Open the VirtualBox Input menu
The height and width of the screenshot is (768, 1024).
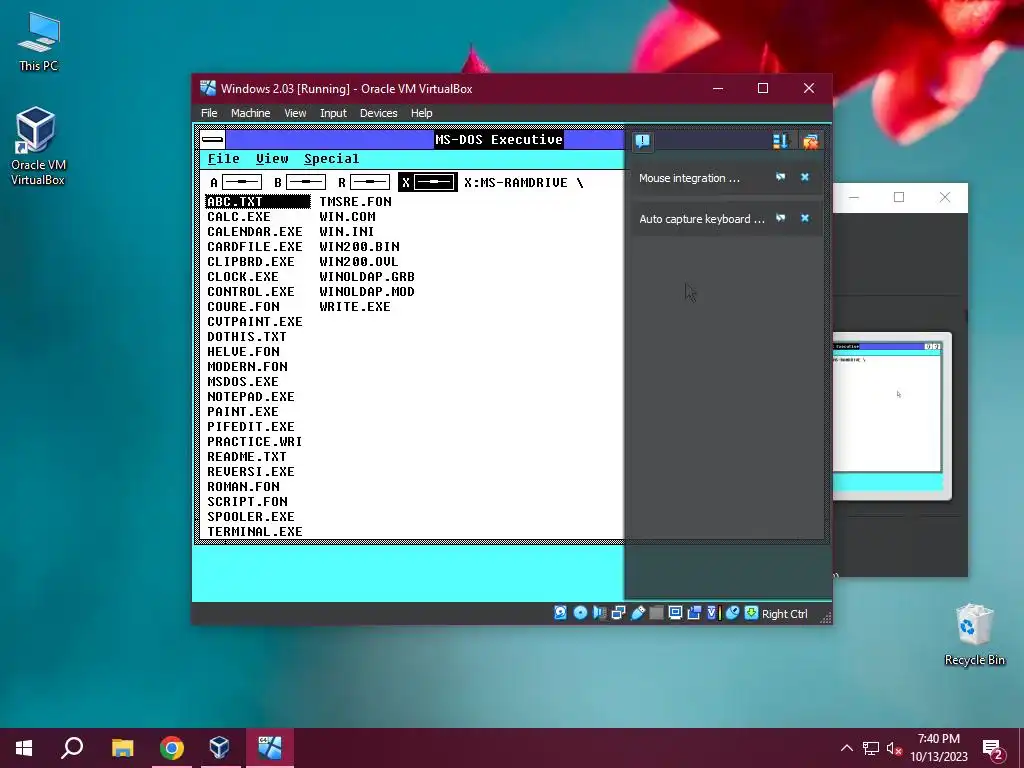[x=333, y=113]
